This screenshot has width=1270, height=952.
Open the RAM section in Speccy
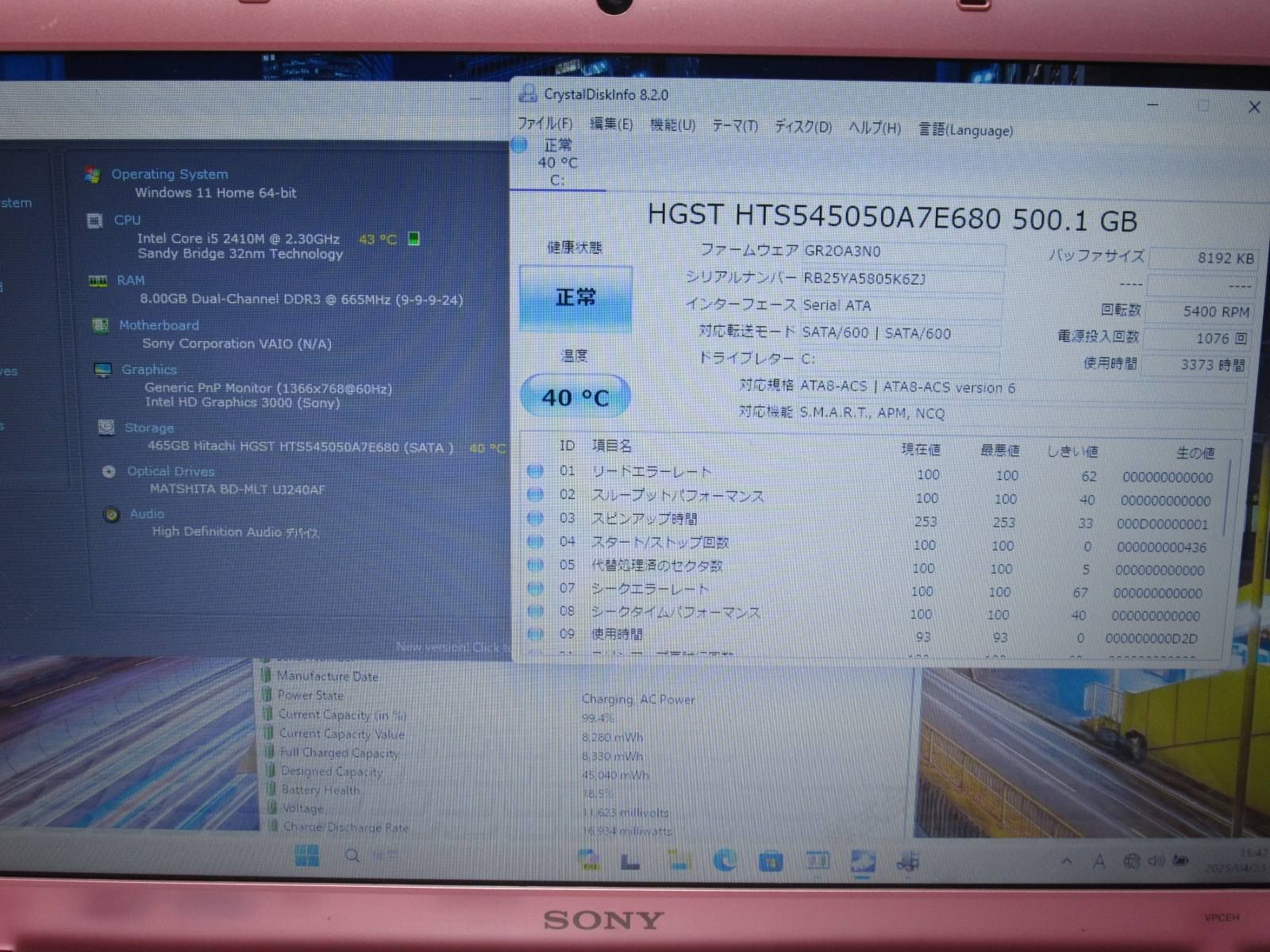click(x=130, y=280)
